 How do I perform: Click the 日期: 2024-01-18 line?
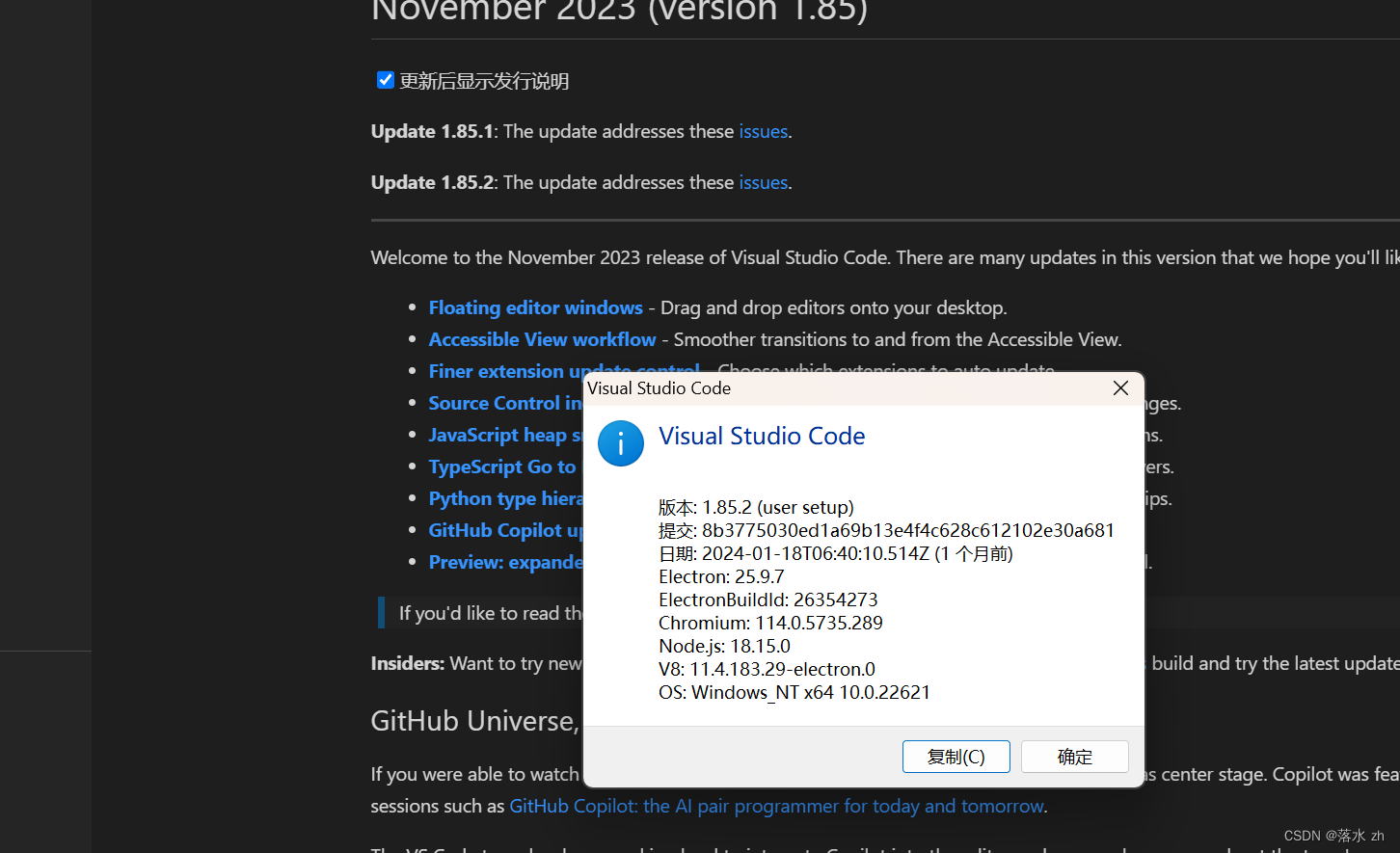(x=836, y=553)
